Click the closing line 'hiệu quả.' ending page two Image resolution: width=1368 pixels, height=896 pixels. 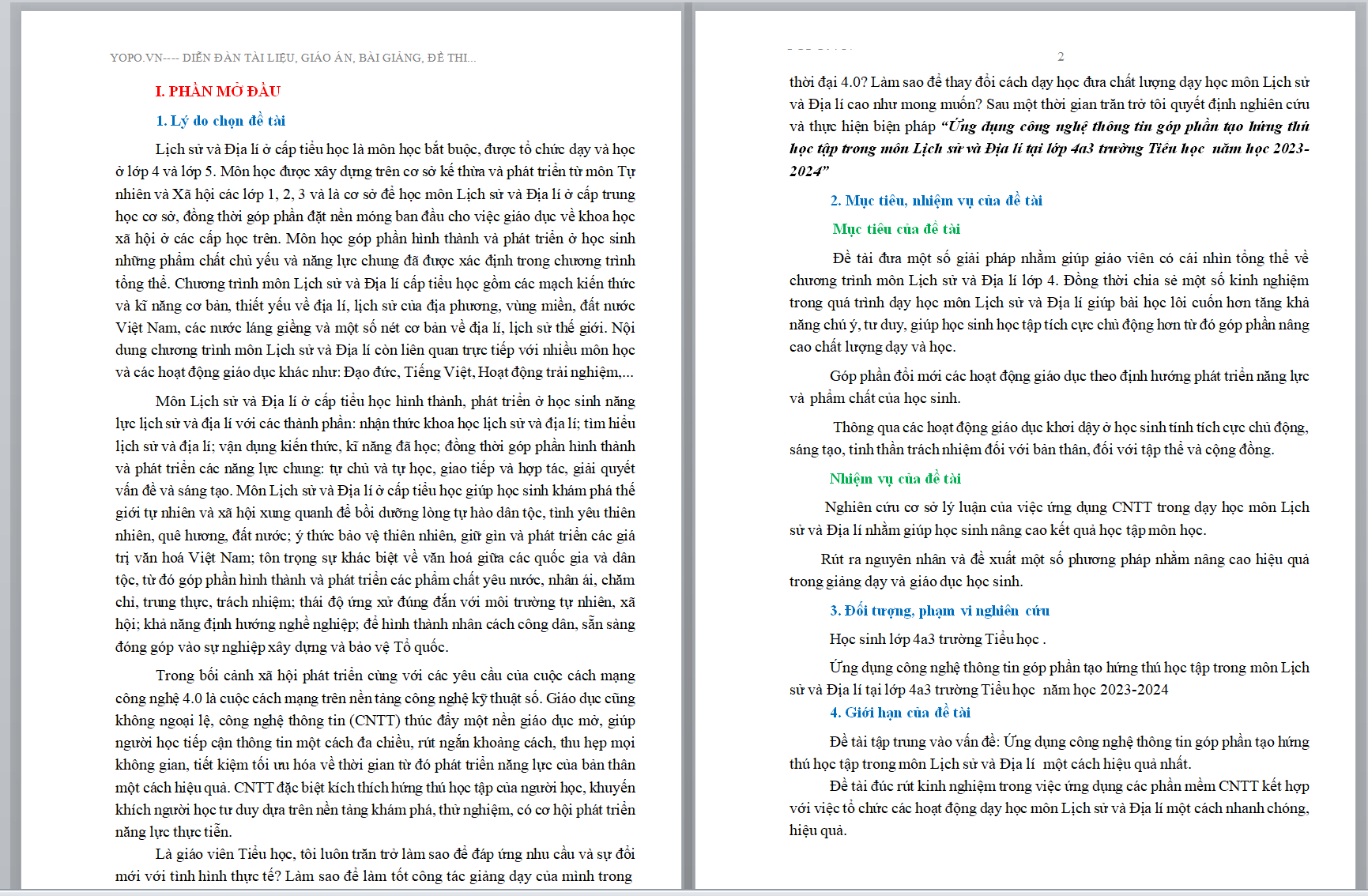pyautogui.click(x=818, y=830)
